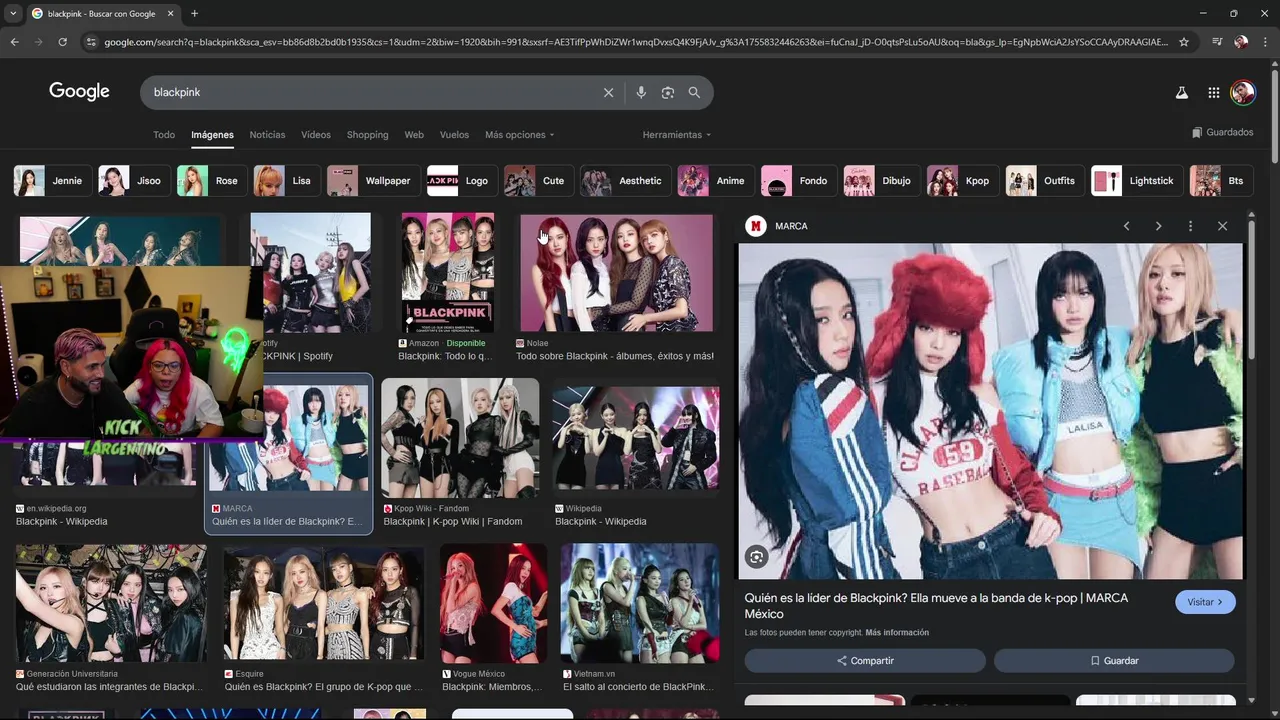Filter images by Outfits chip
Screen dimensions: 1280x720
1045,181
